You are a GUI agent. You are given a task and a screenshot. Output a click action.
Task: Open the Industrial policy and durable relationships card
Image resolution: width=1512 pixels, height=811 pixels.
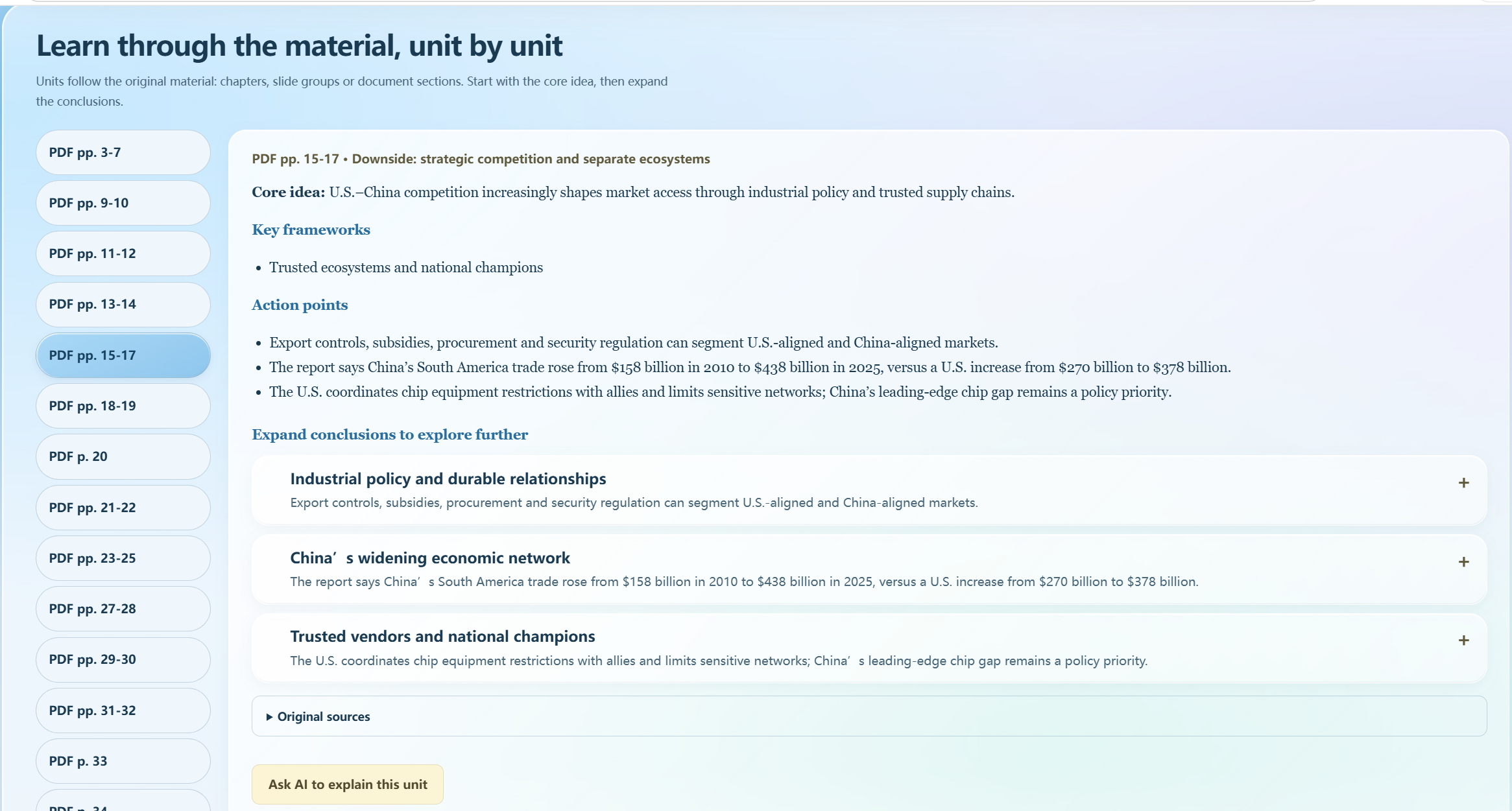click(869, 490)
